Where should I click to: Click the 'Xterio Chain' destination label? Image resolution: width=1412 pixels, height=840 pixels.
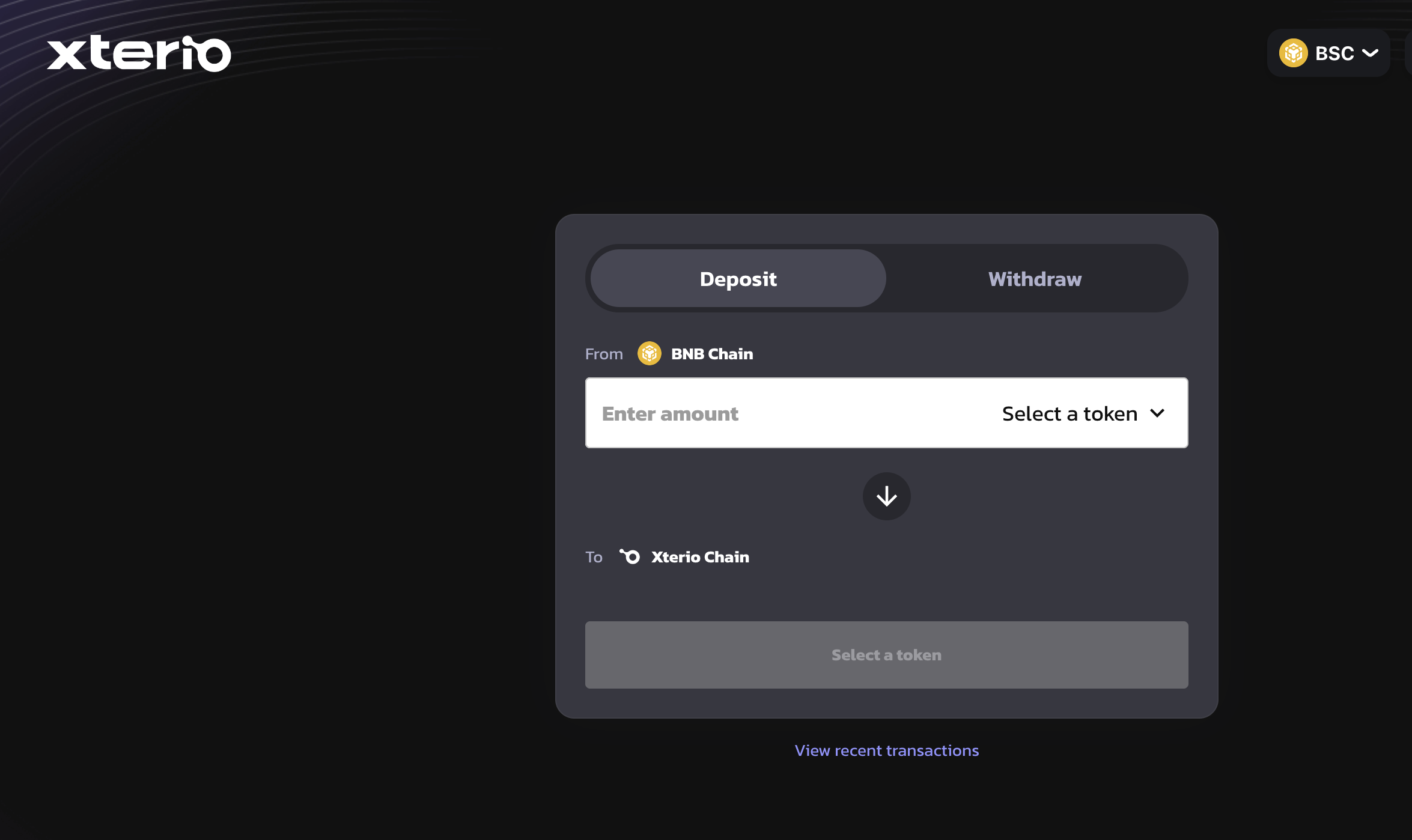point(700,557)
